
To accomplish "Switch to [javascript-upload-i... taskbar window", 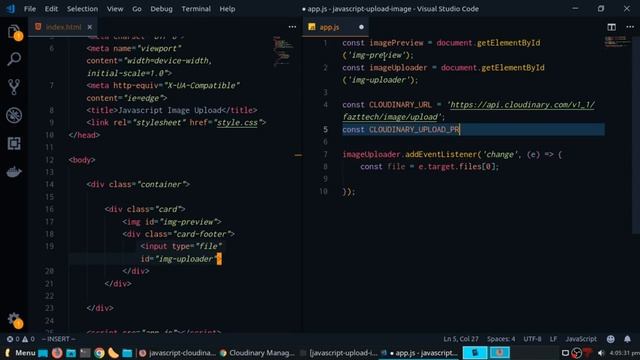I will click(339, 353).
